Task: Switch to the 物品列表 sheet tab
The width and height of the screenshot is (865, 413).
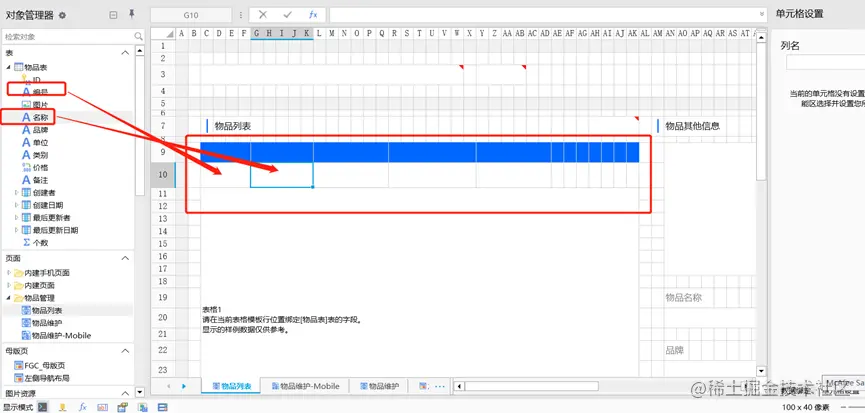Action: [232, 387]
